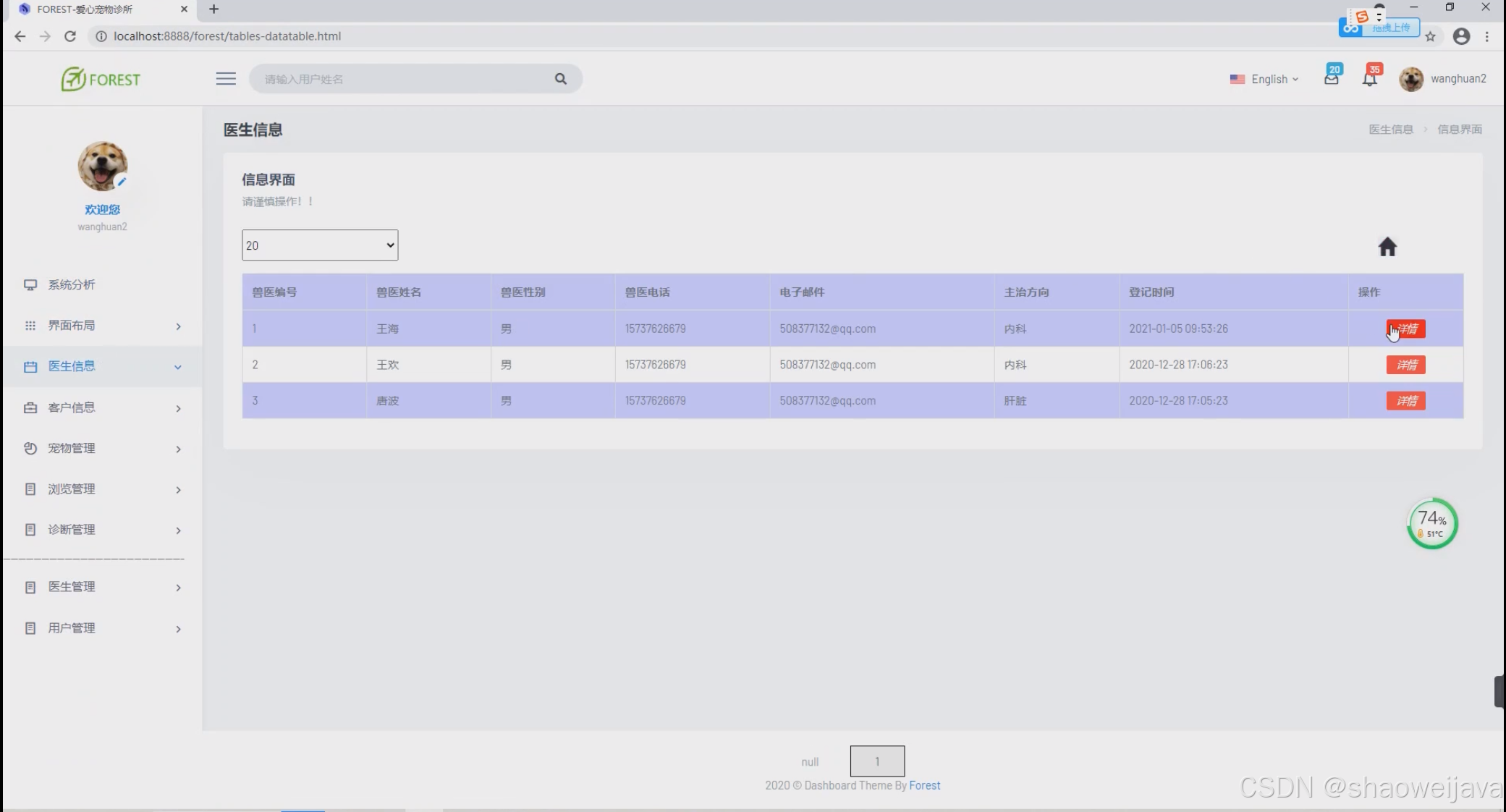Click the Forest footer link
The width and height of the screenshot is (1506, 812).
[924, 785]
